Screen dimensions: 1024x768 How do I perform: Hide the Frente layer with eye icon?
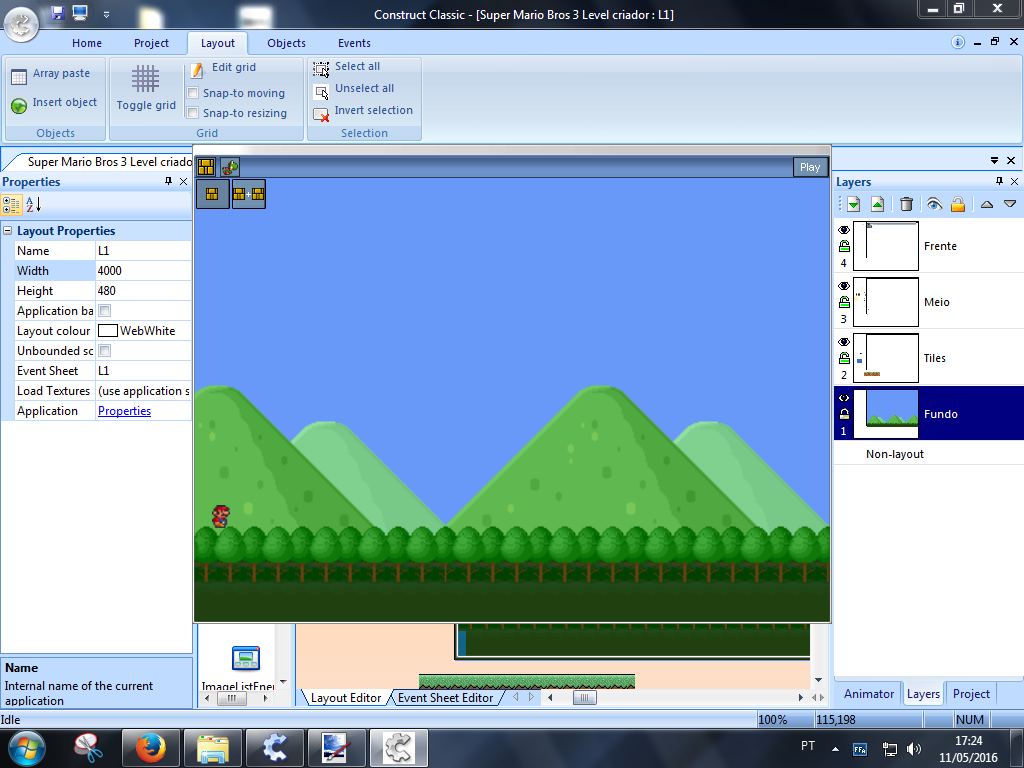(844, 230)
